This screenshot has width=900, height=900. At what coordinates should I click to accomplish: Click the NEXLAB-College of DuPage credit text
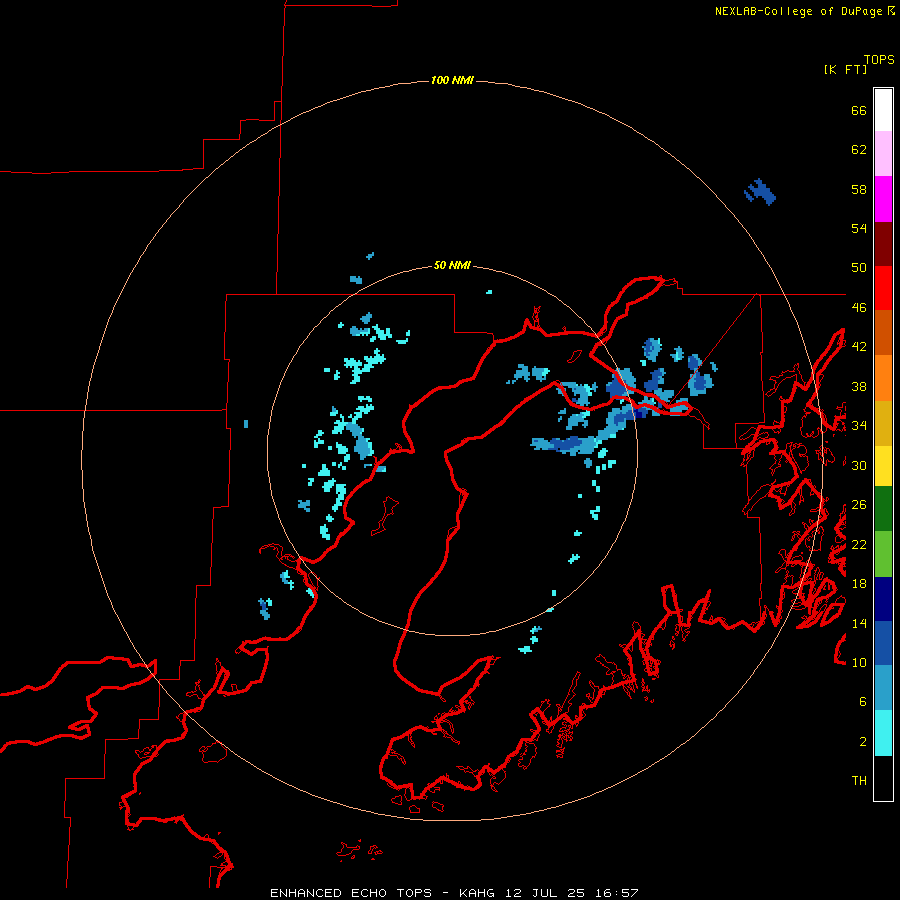coord(798,11)
